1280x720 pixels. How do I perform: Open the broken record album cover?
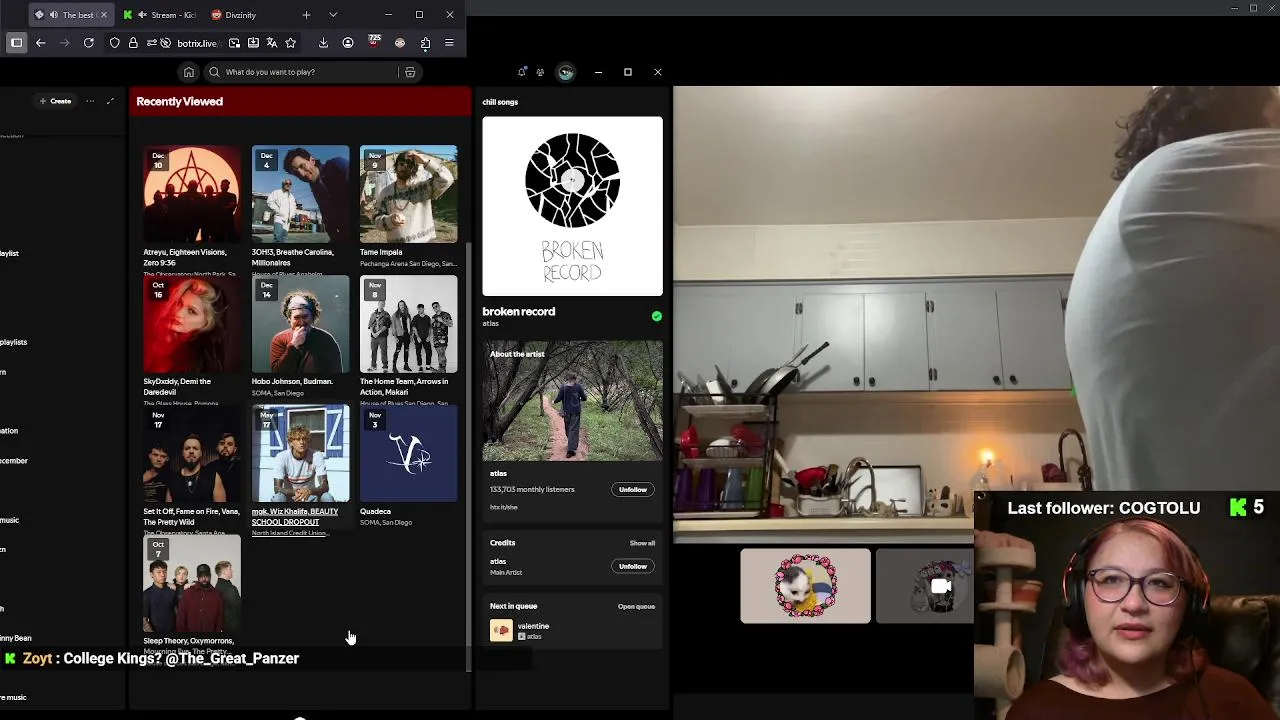(572, 206)
